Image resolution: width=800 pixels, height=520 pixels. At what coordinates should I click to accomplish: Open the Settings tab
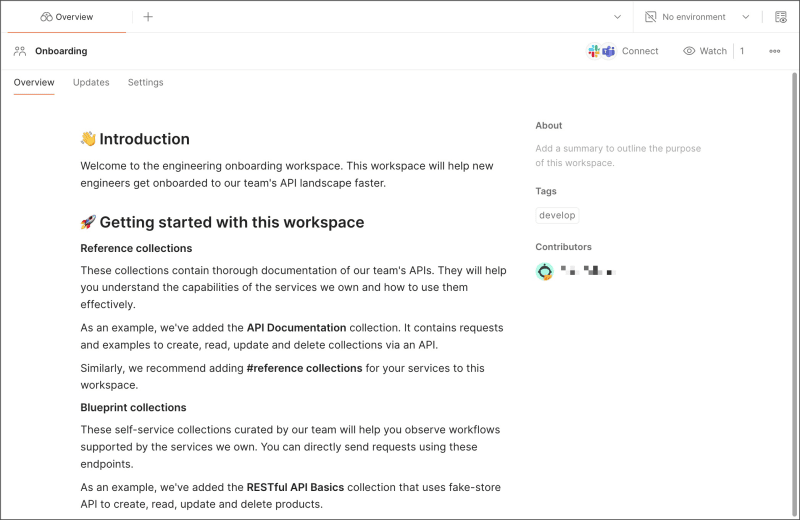click(145, 82)
